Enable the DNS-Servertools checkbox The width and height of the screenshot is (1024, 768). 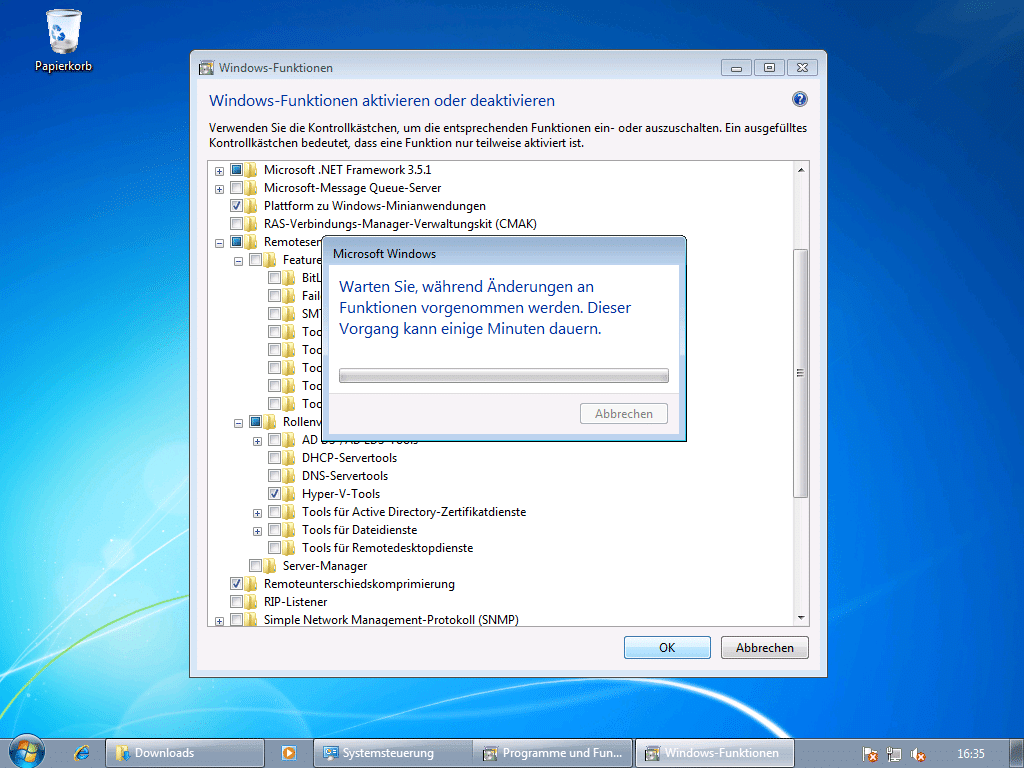(274, 476)
